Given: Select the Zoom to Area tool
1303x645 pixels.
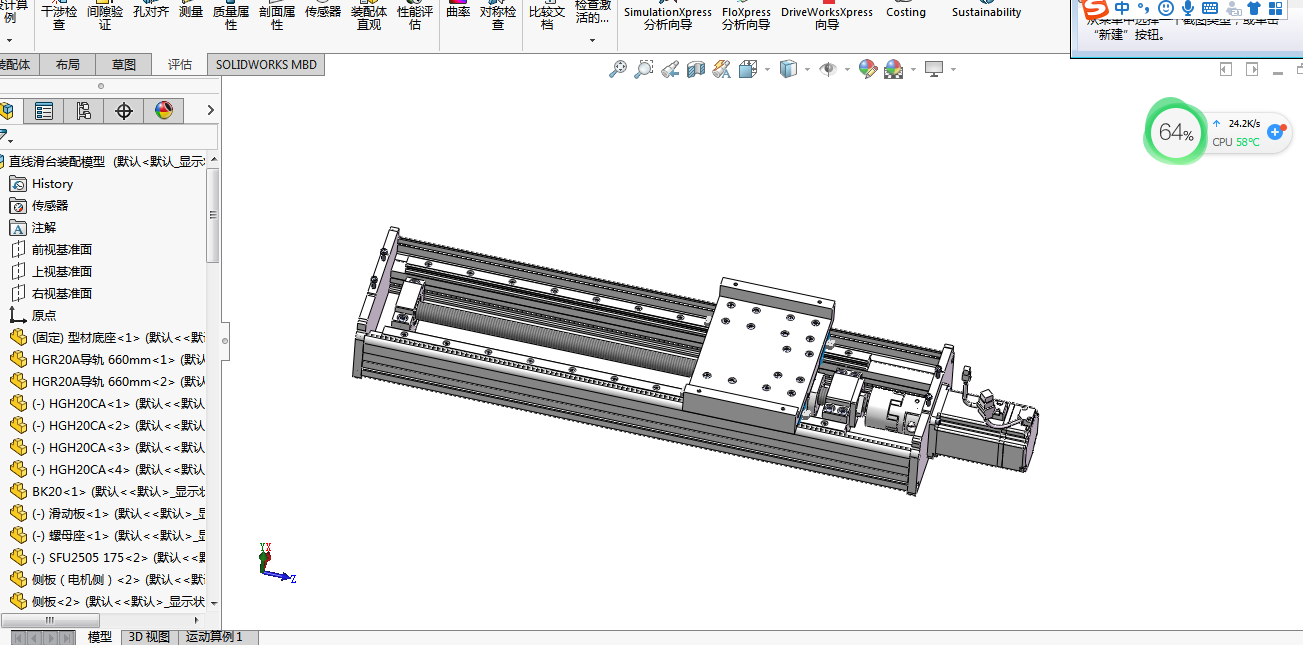Looking at the screenshot, I should [644, 69].
